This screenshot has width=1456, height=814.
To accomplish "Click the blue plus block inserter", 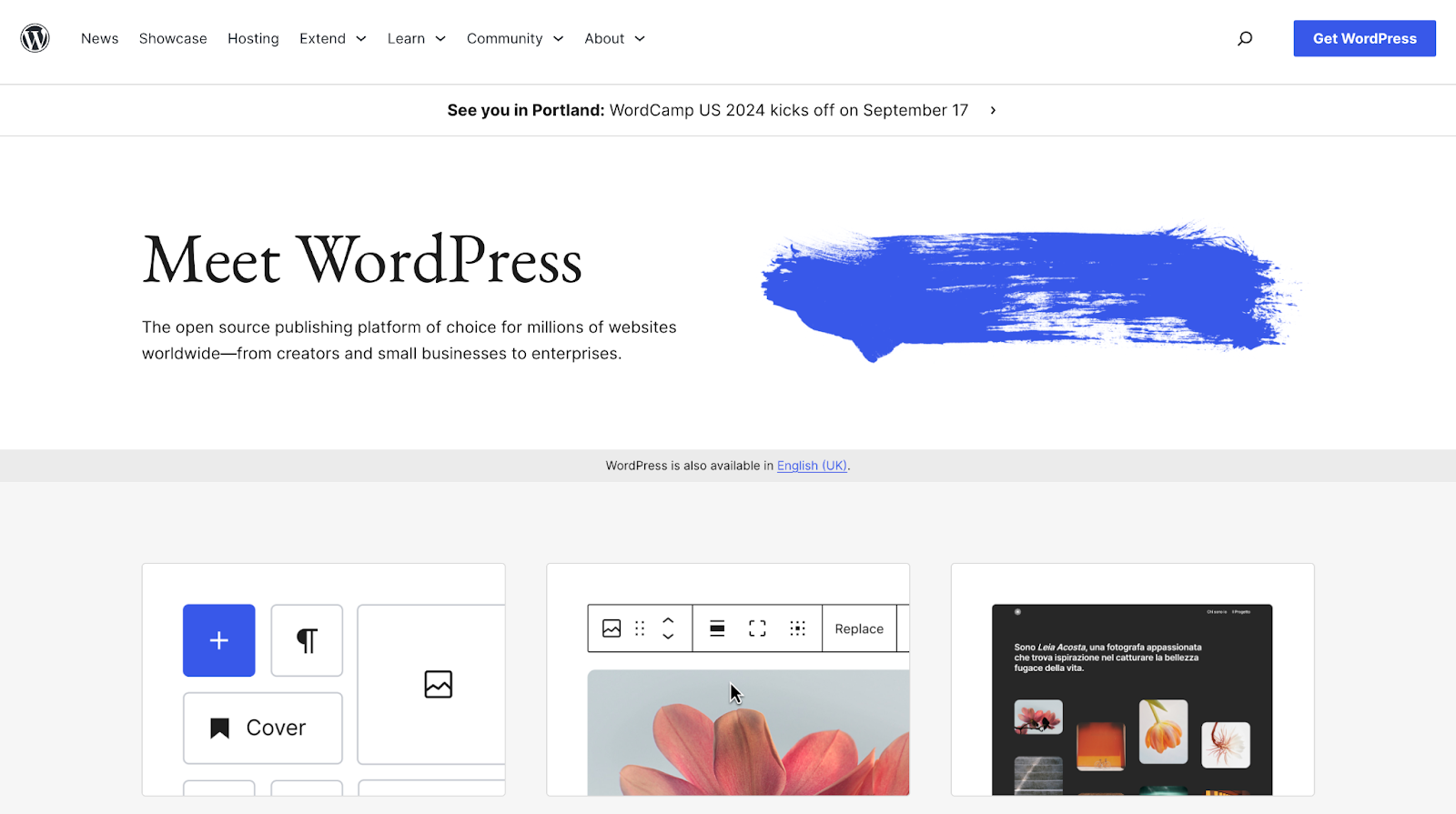I will pyautogui.click(x=219, y=640).
